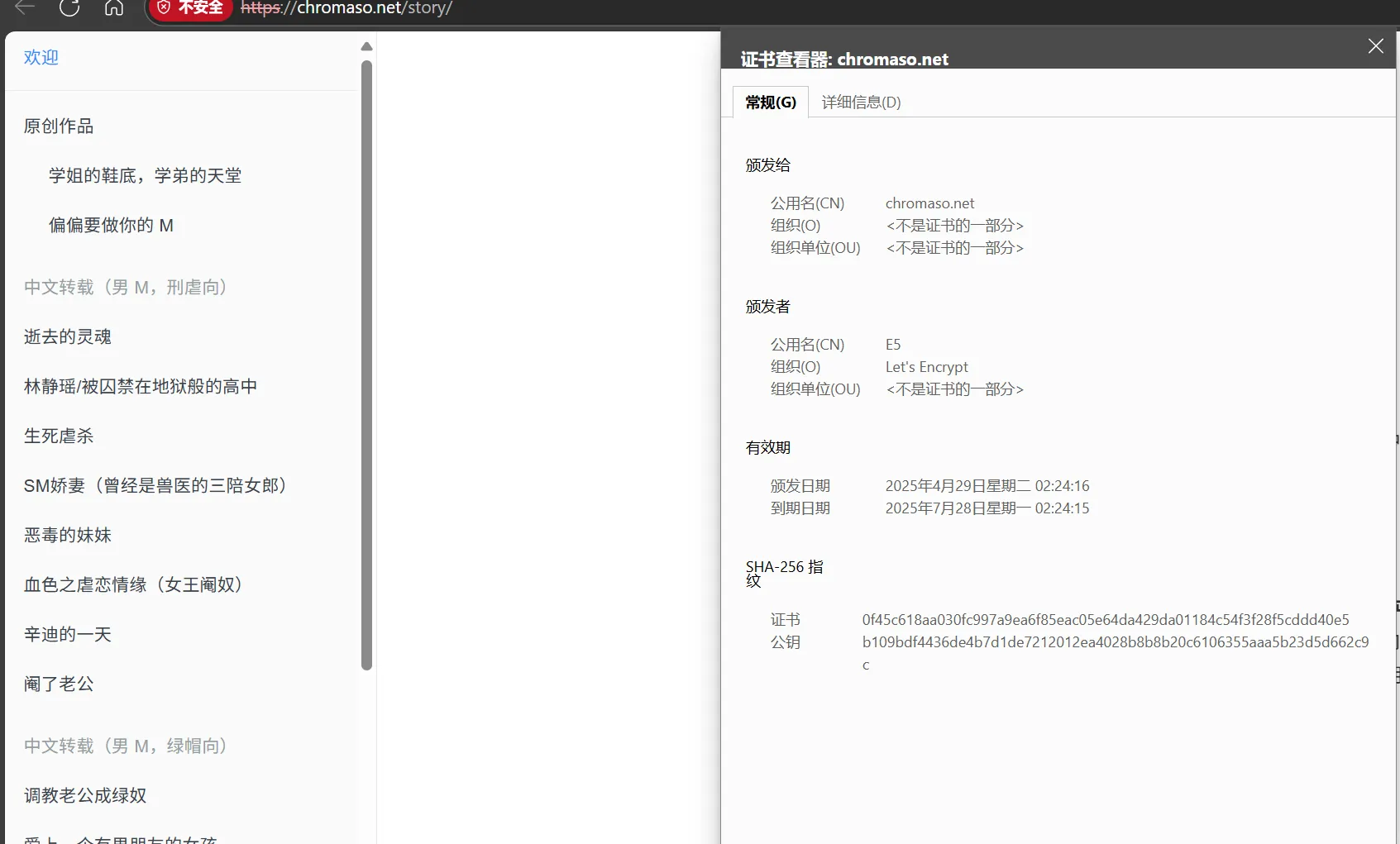The image size is (1400, 844).
Task: Open the 详细信息(D) tab
Action: [x=861, y=103]
